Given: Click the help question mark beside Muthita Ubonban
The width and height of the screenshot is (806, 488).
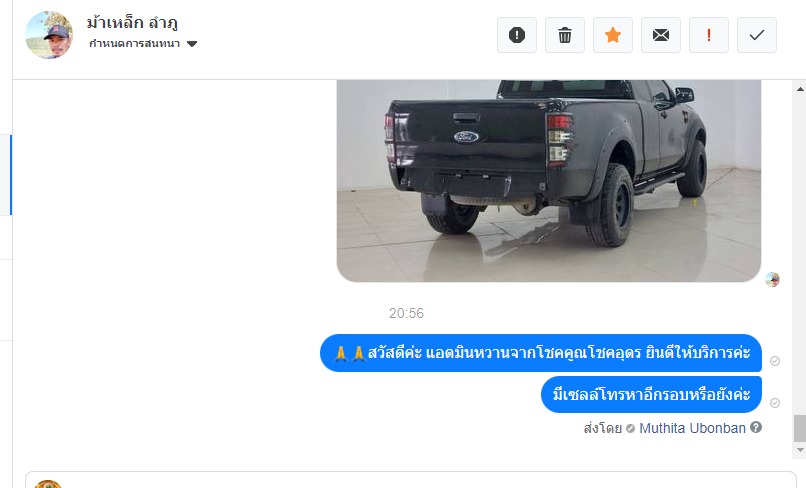Looking at the screenshot, I should pyautogui.click(x=756, y=427).
